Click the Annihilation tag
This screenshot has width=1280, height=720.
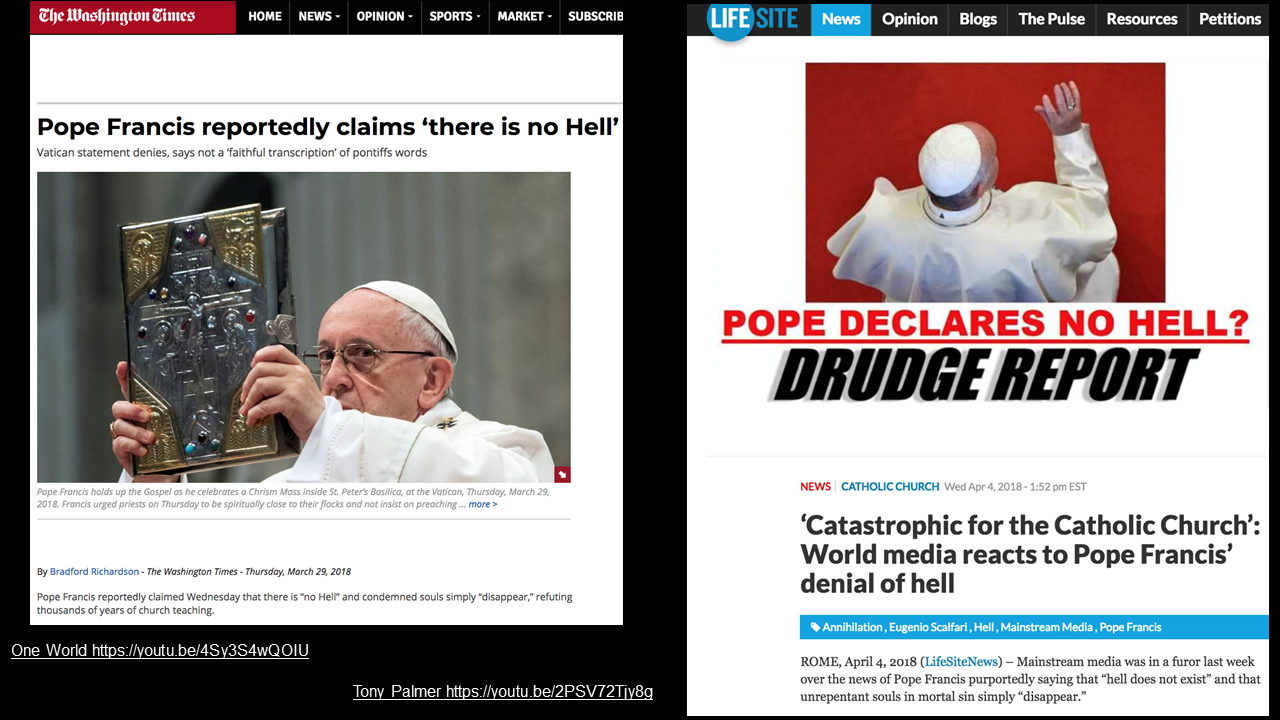click(x=852, y=627)
